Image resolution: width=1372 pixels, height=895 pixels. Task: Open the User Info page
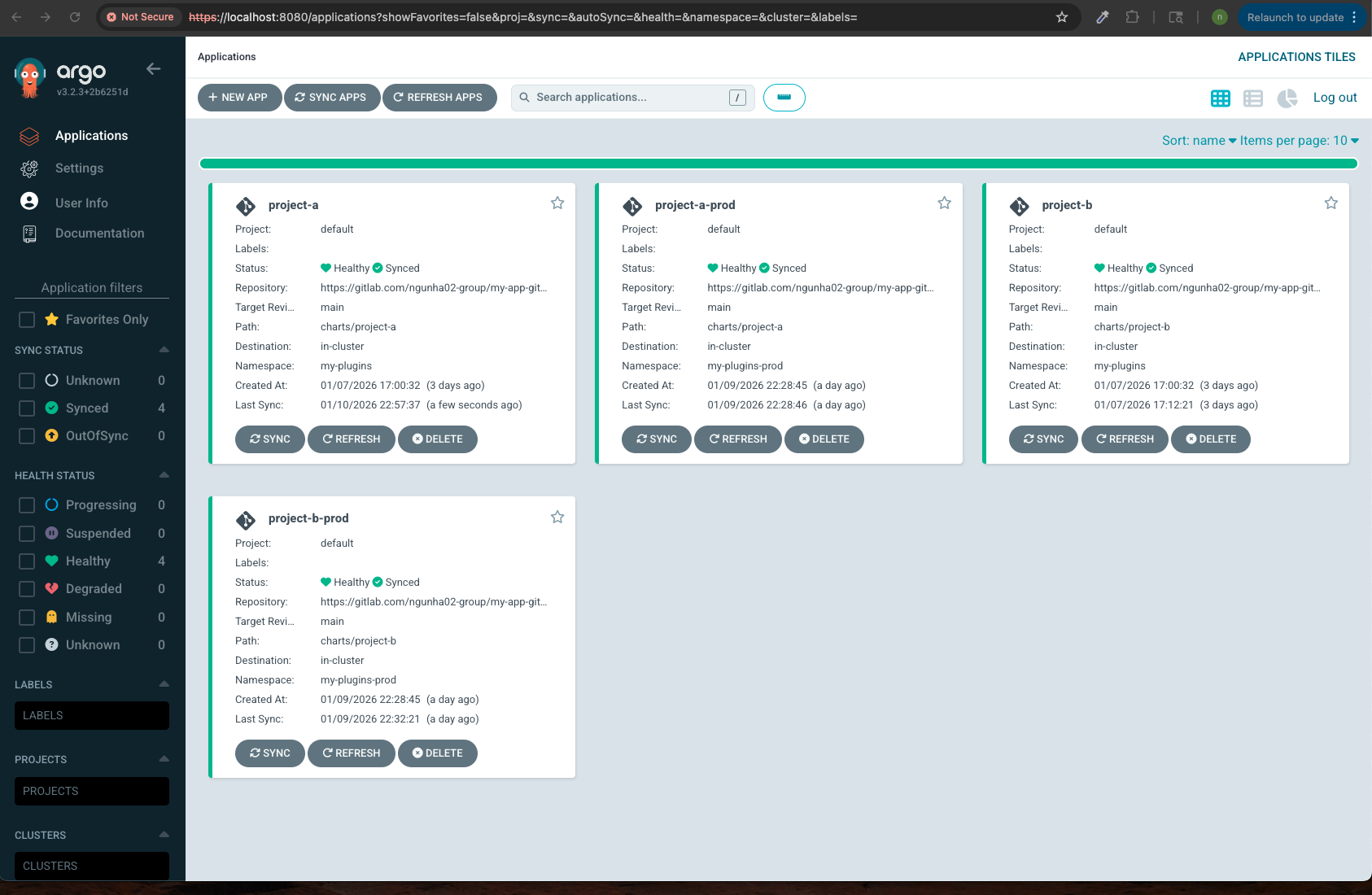point(81,203)
